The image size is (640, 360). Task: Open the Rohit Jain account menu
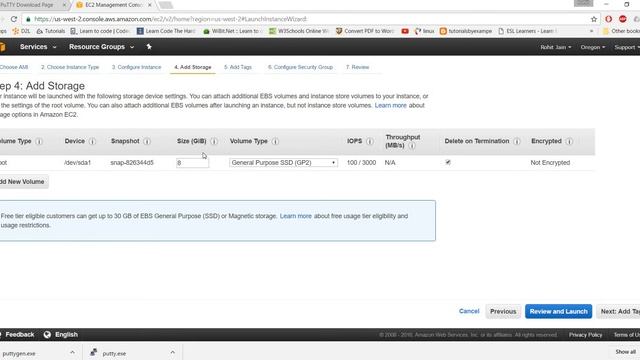click(x=556, y=47)
